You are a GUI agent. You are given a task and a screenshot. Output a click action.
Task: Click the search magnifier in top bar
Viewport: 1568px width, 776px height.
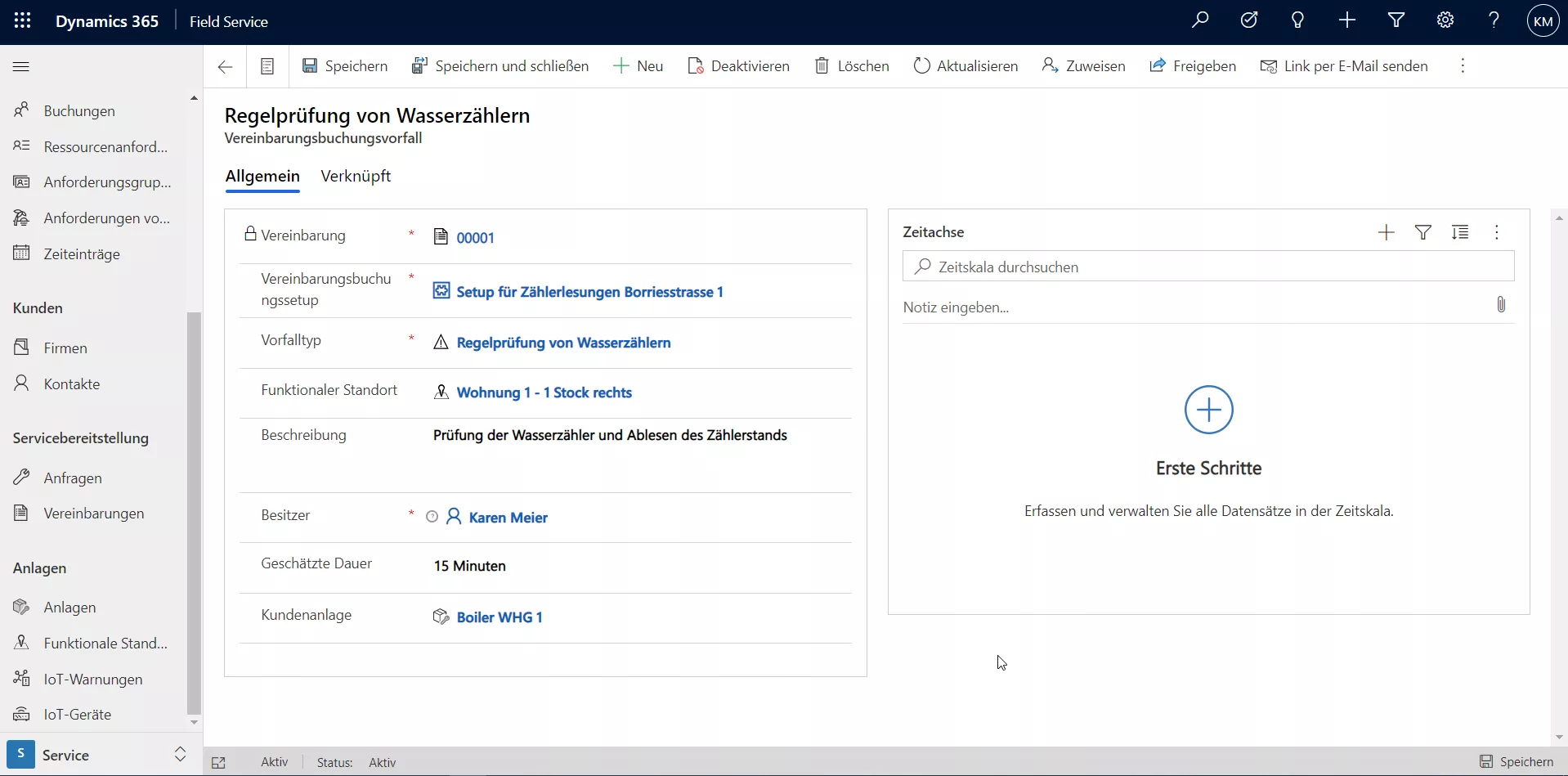click(1200, 21)
